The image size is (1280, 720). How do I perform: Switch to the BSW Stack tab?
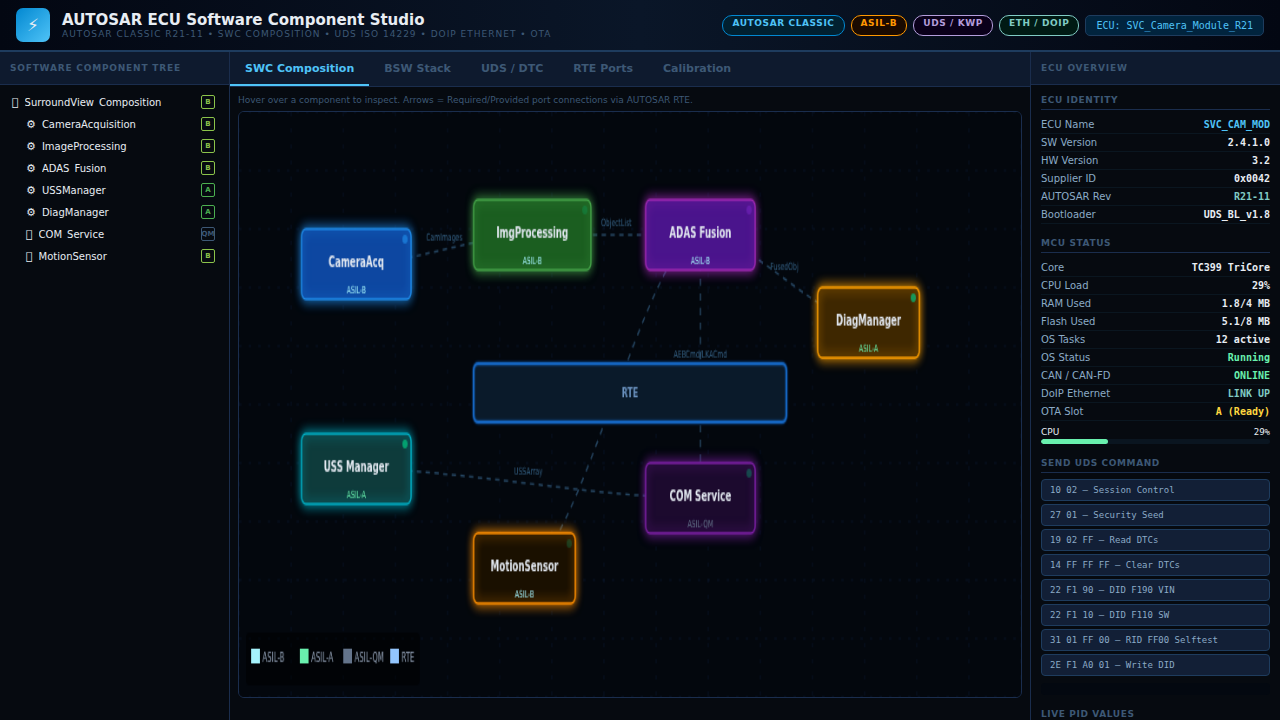pyautogui.click(x=417, y=68)
